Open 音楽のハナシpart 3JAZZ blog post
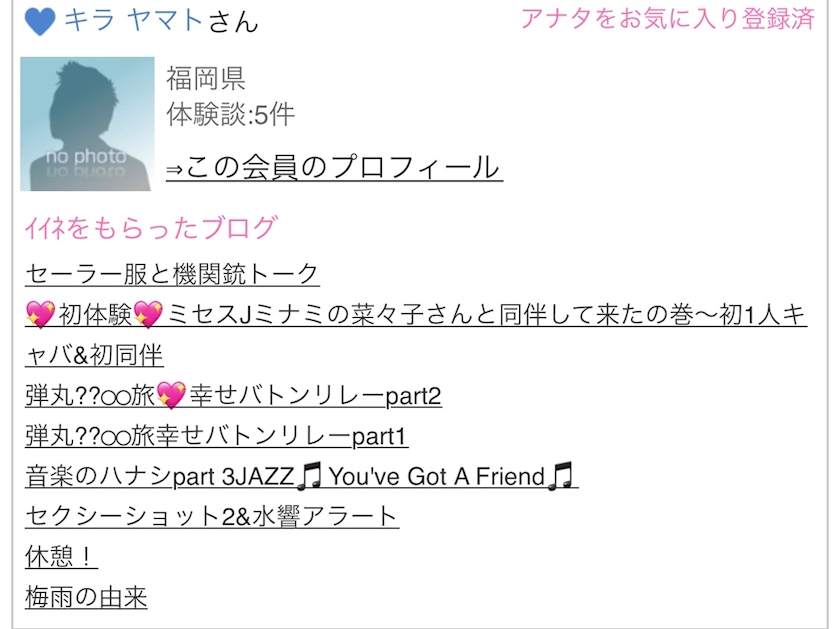Viewport: 840px width, 629px height. click(302, 476)
